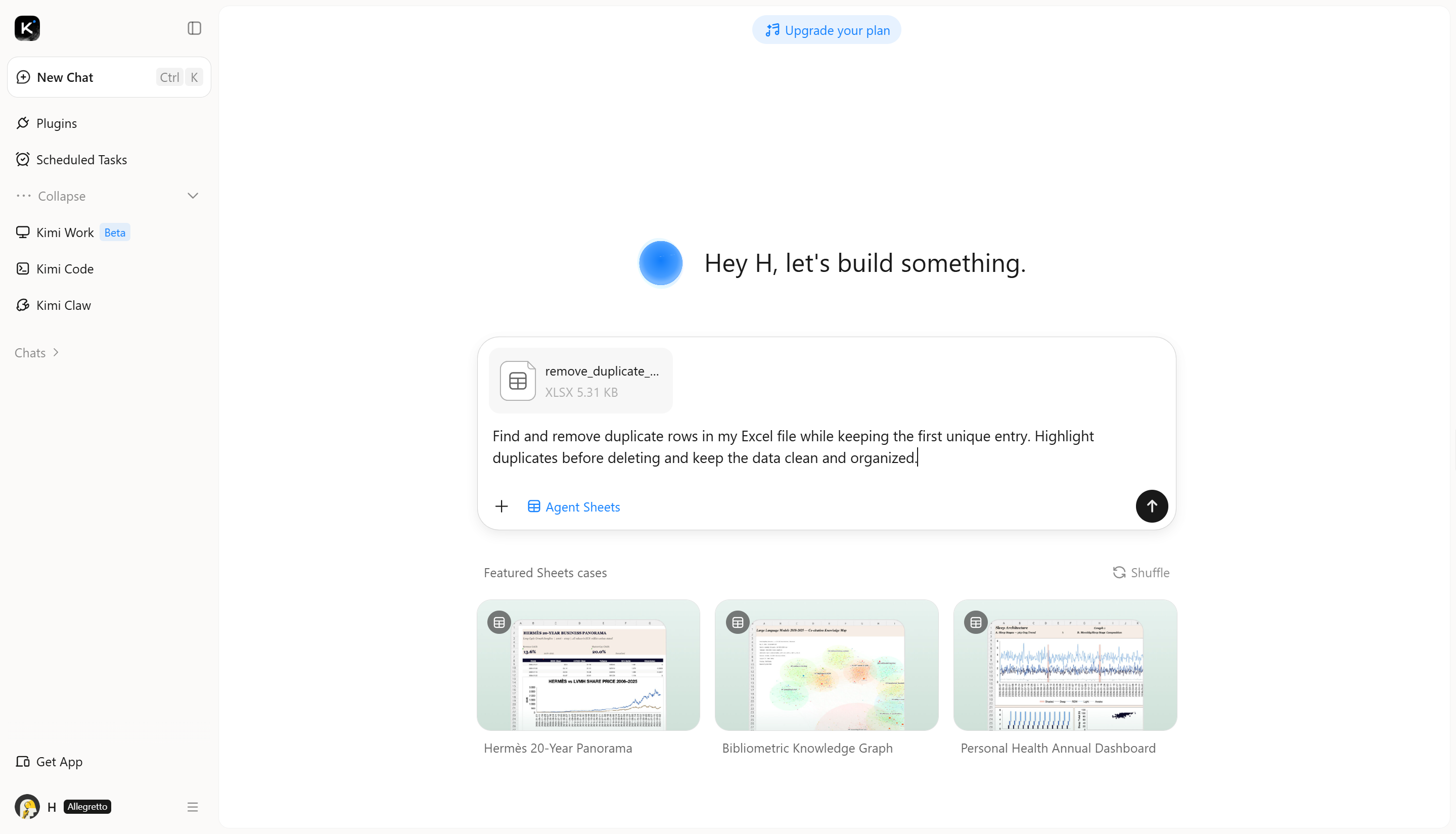Click the attached spreadsheet file icon

(x=518, y=381)
